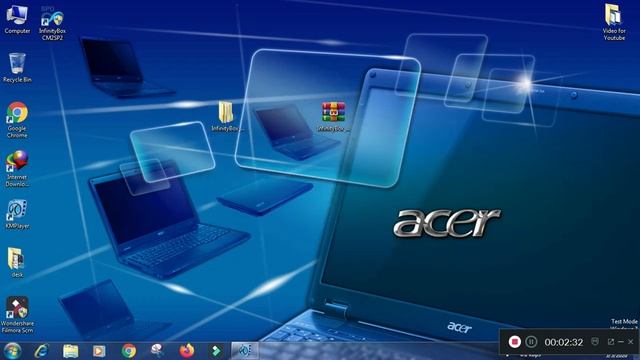The image size is (640, 360).
Task: Open the Computer desktop icon
Action: coord(17,19)
